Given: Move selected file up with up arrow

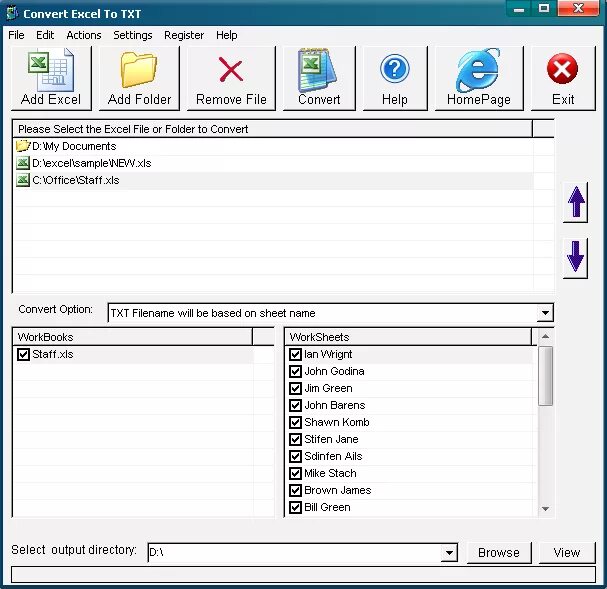Looking at the screenshot, I should pyautogui.click(x=576, y=202).
